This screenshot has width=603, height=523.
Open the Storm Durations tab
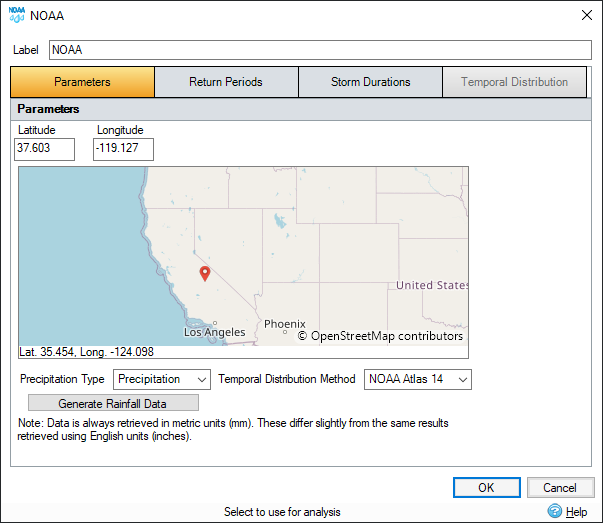coord(370,82)
